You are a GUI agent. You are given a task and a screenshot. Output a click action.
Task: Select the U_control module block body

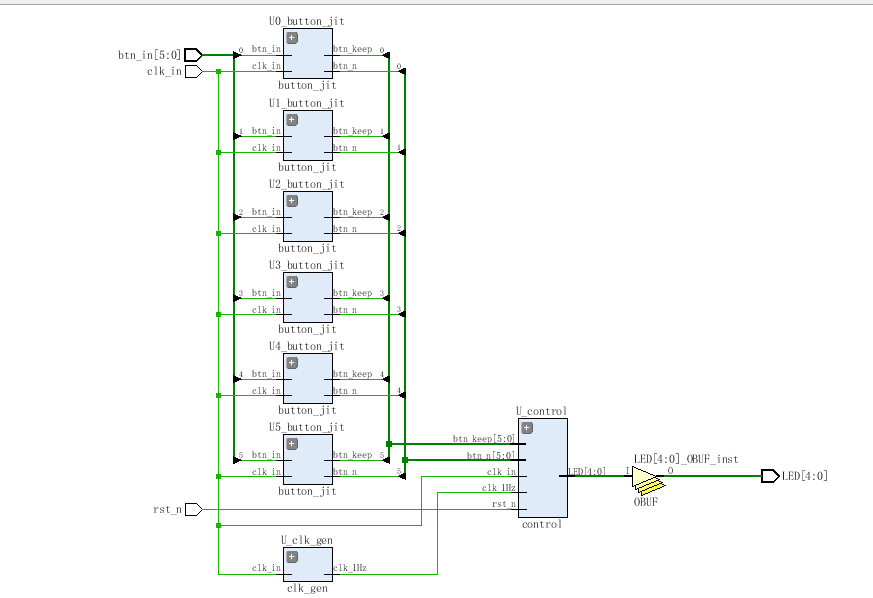pyautogui.click(x=543, y=468)
